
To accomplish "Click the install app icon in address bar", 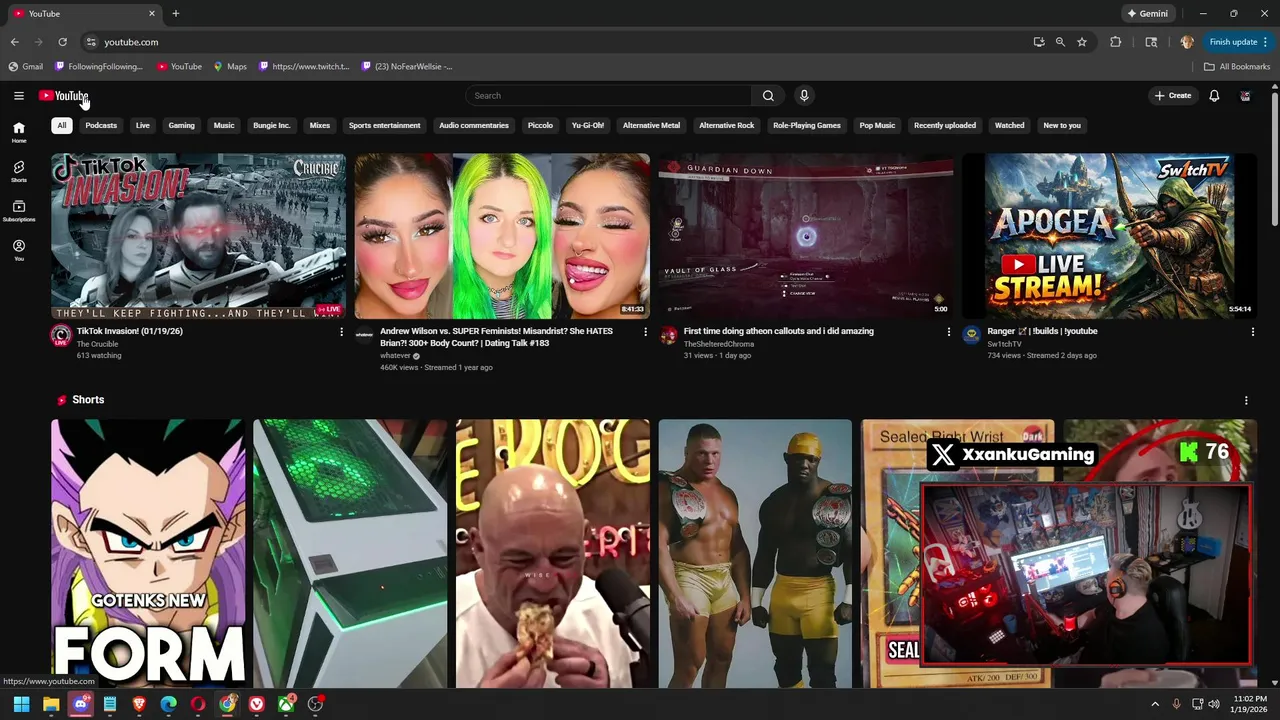I will (1039, 42).
